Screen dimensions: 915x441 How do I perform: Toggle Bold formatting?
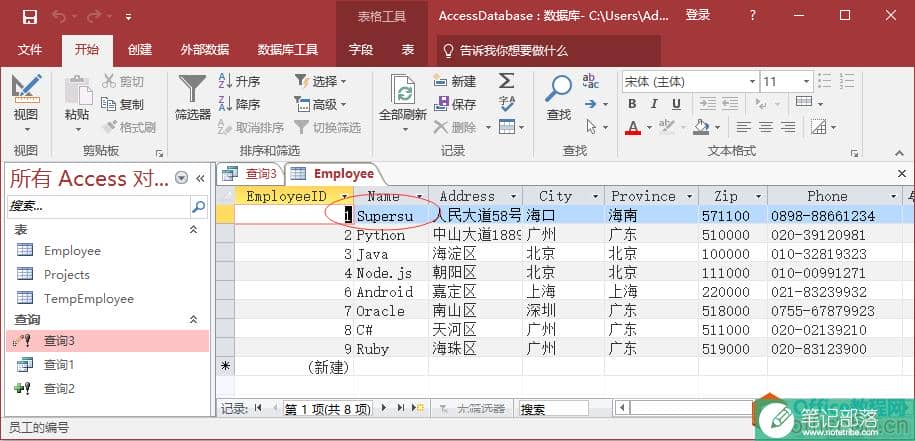(632, 104)
